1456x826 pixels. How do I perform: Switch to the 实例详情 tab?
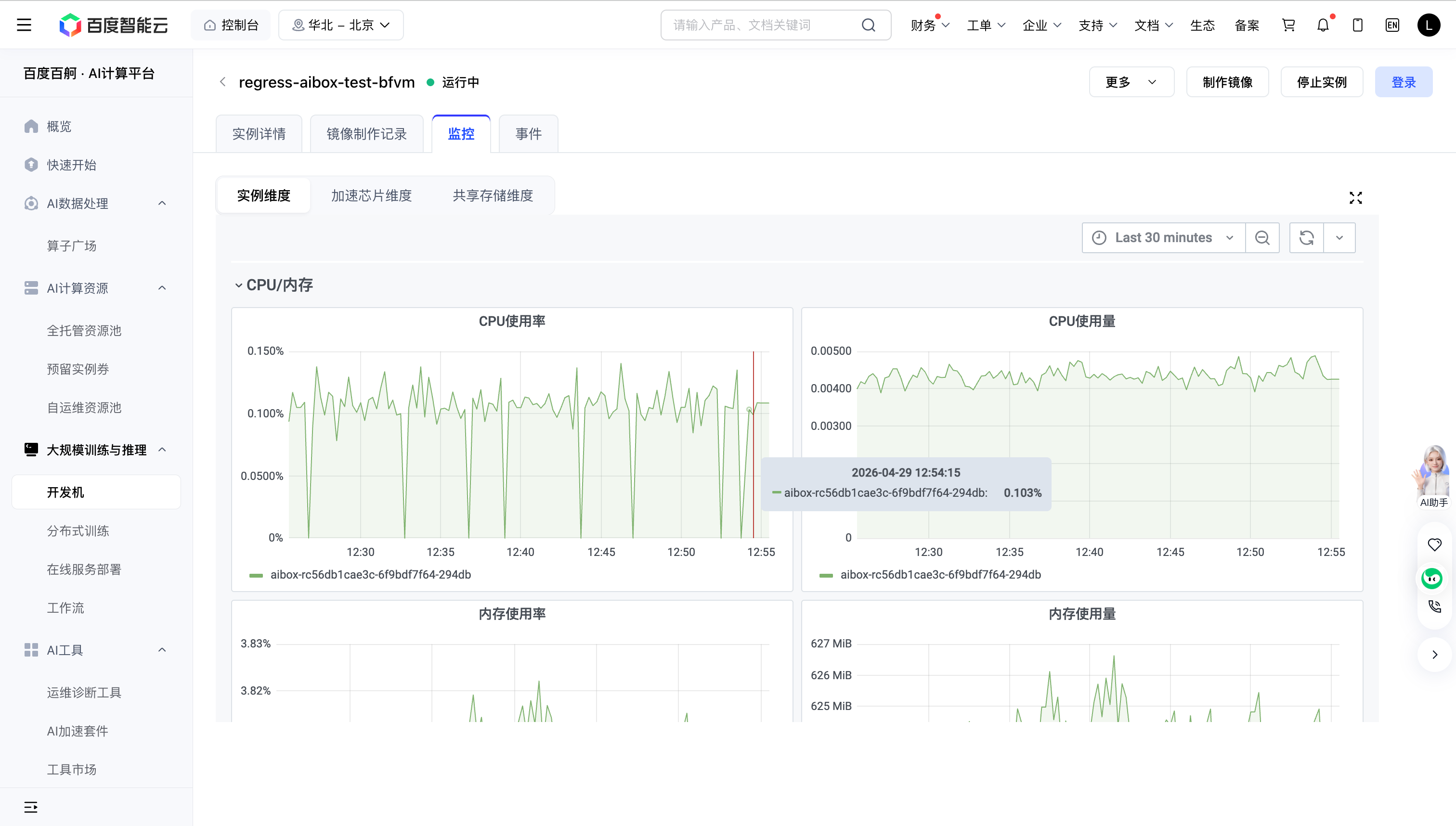[x=259, y=134]
